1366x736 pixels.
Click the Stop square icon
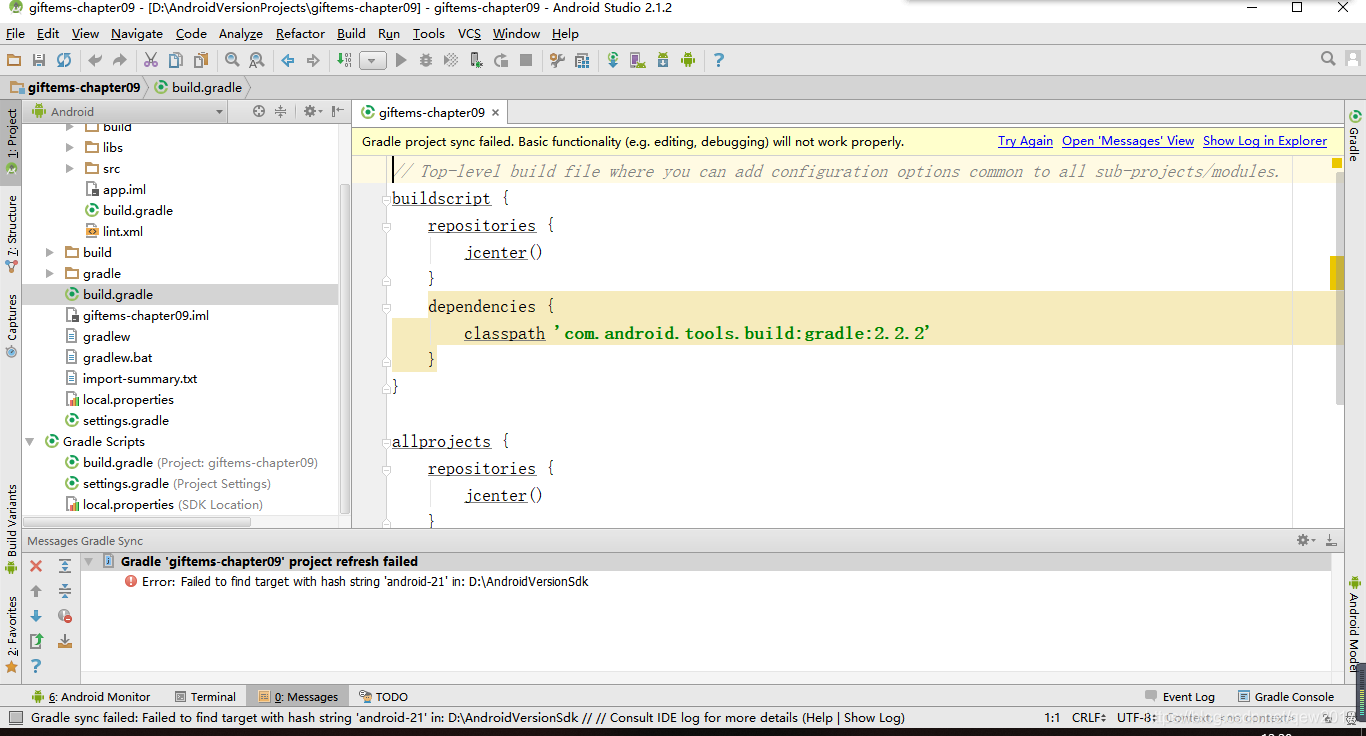526,60
